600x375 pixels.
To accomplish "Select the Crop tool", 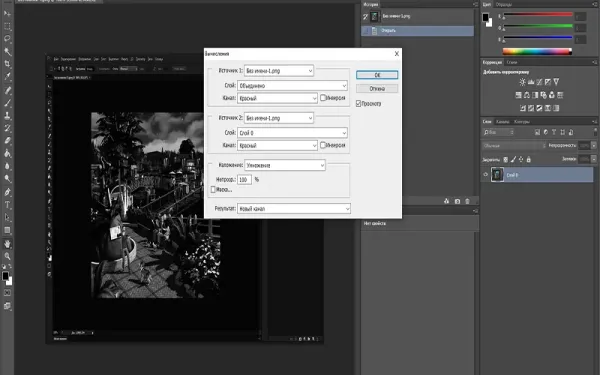I will tap(7, 64).
